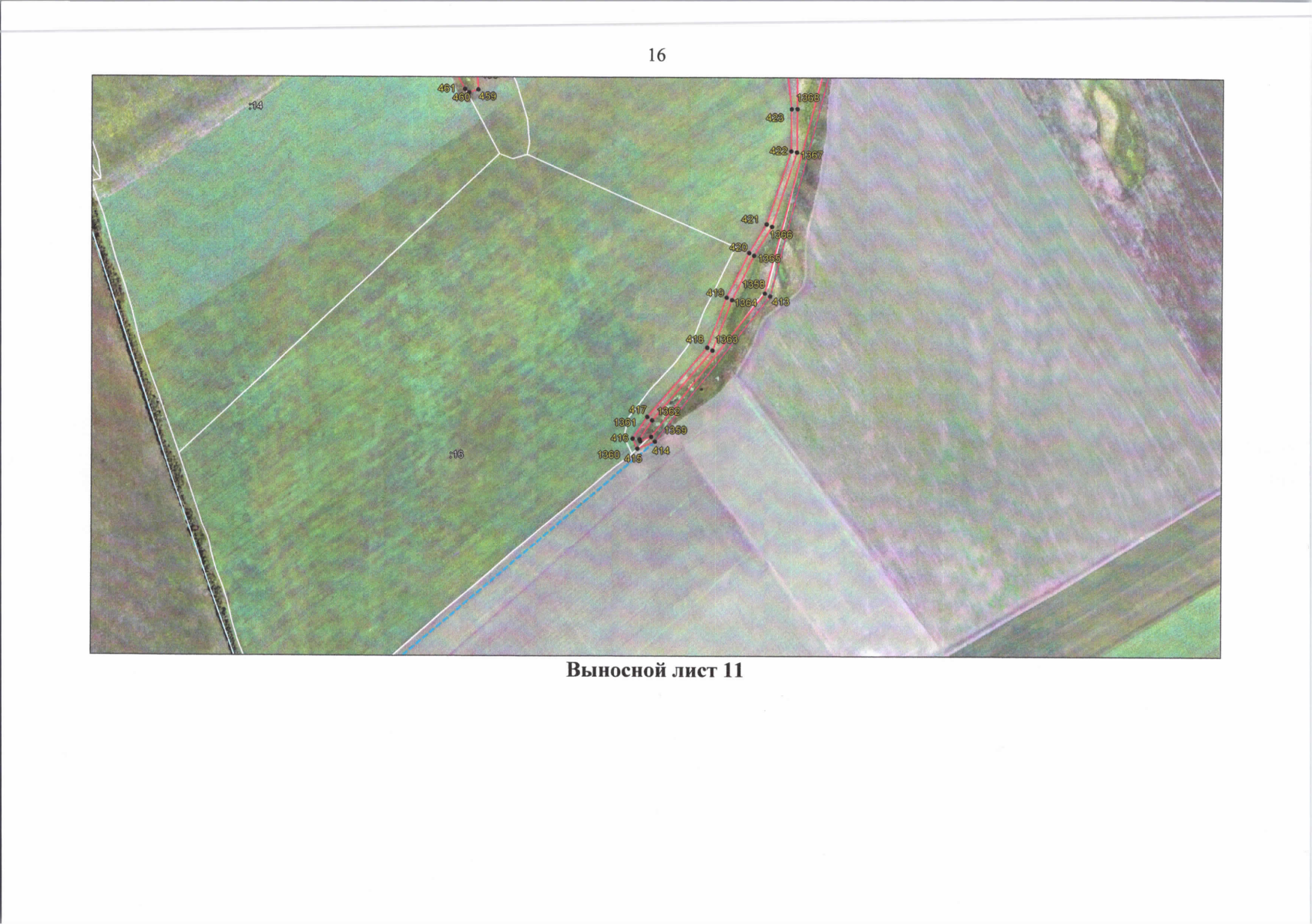Image resolution: width=1312 pixels, height=924 pixels.
Task: Select map point label 461
Action: (446, 89)
